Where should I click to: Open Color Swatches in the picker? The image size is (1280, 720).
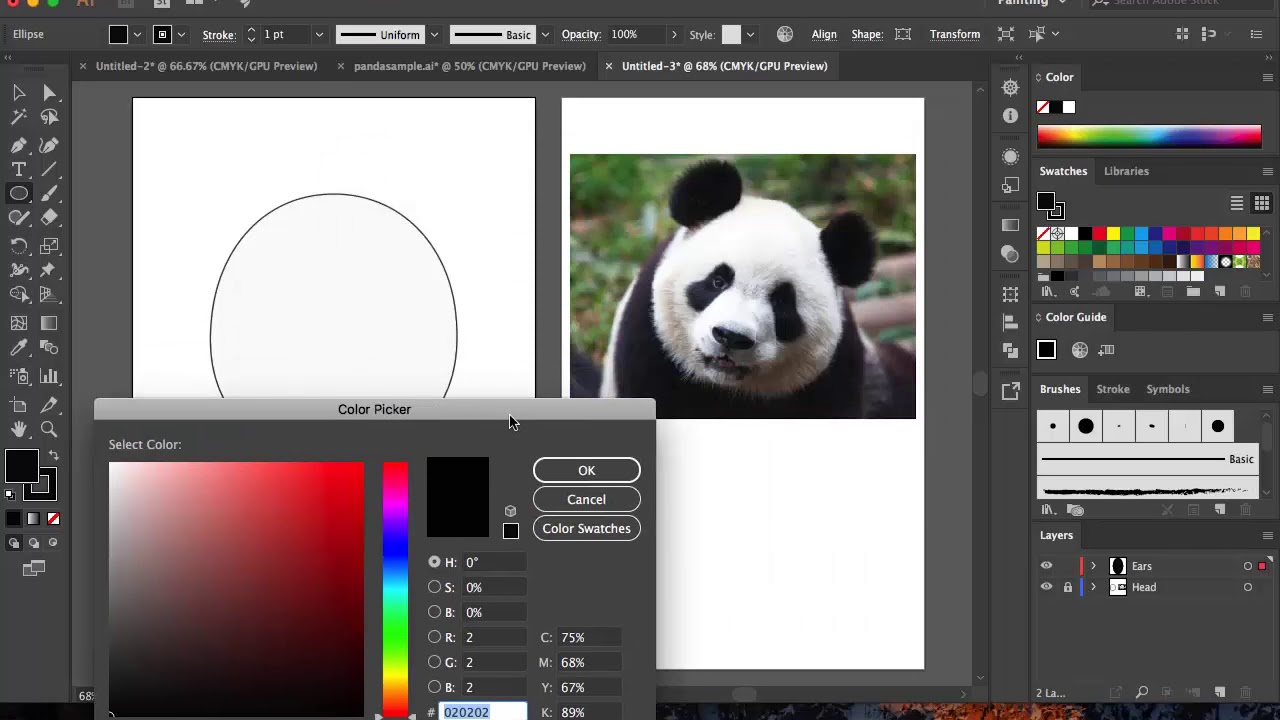[x=587, y=528]
